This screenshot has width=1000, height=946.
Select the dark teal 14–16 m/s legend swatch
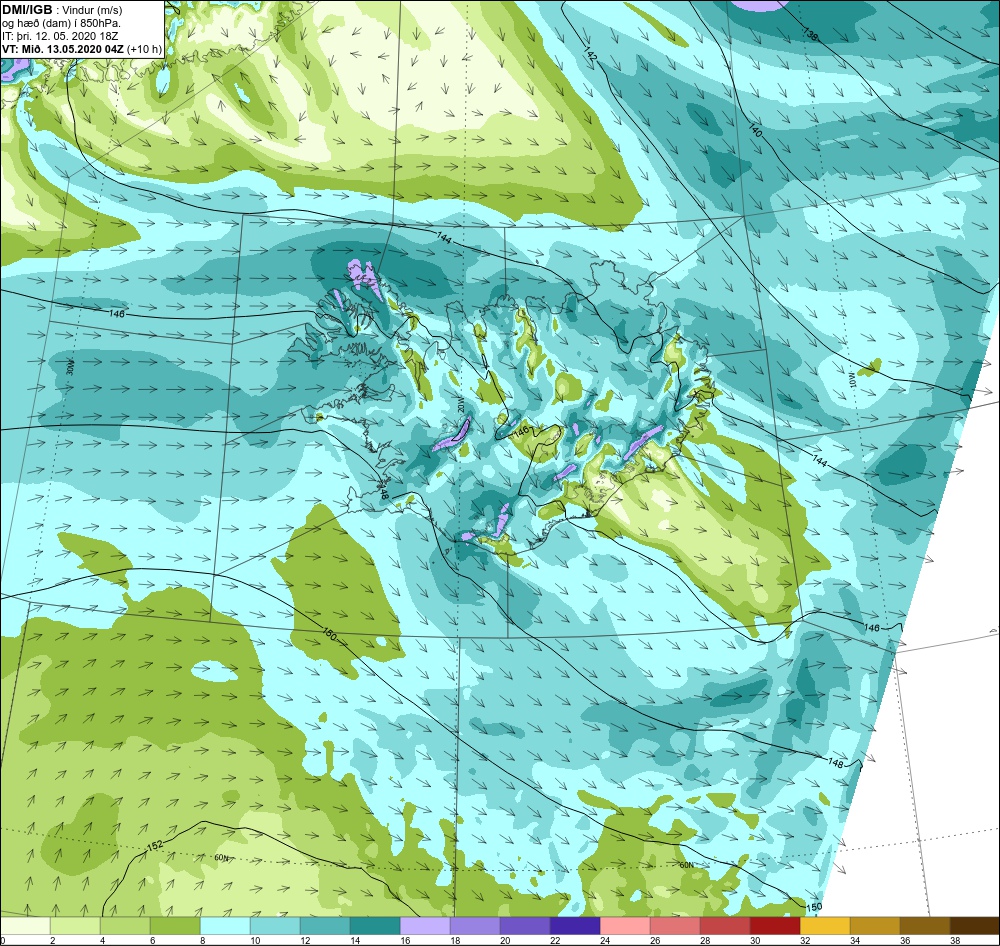point(375,926)
